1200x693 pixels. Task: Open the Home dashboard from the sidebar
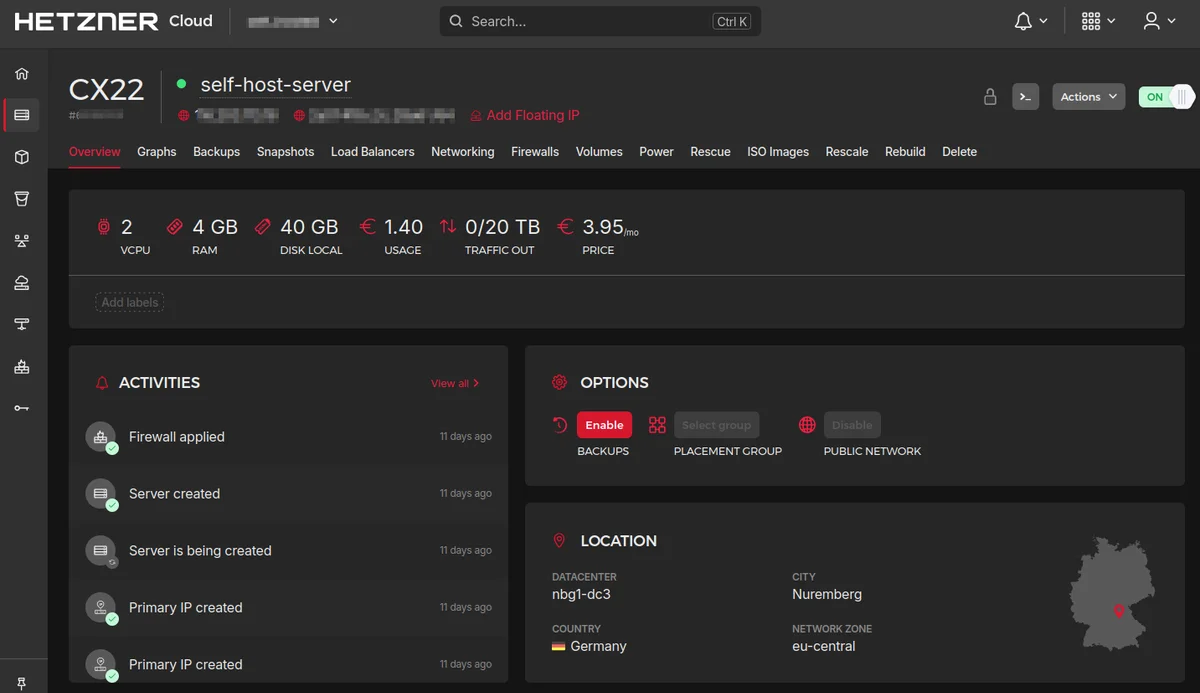(22, 73)
